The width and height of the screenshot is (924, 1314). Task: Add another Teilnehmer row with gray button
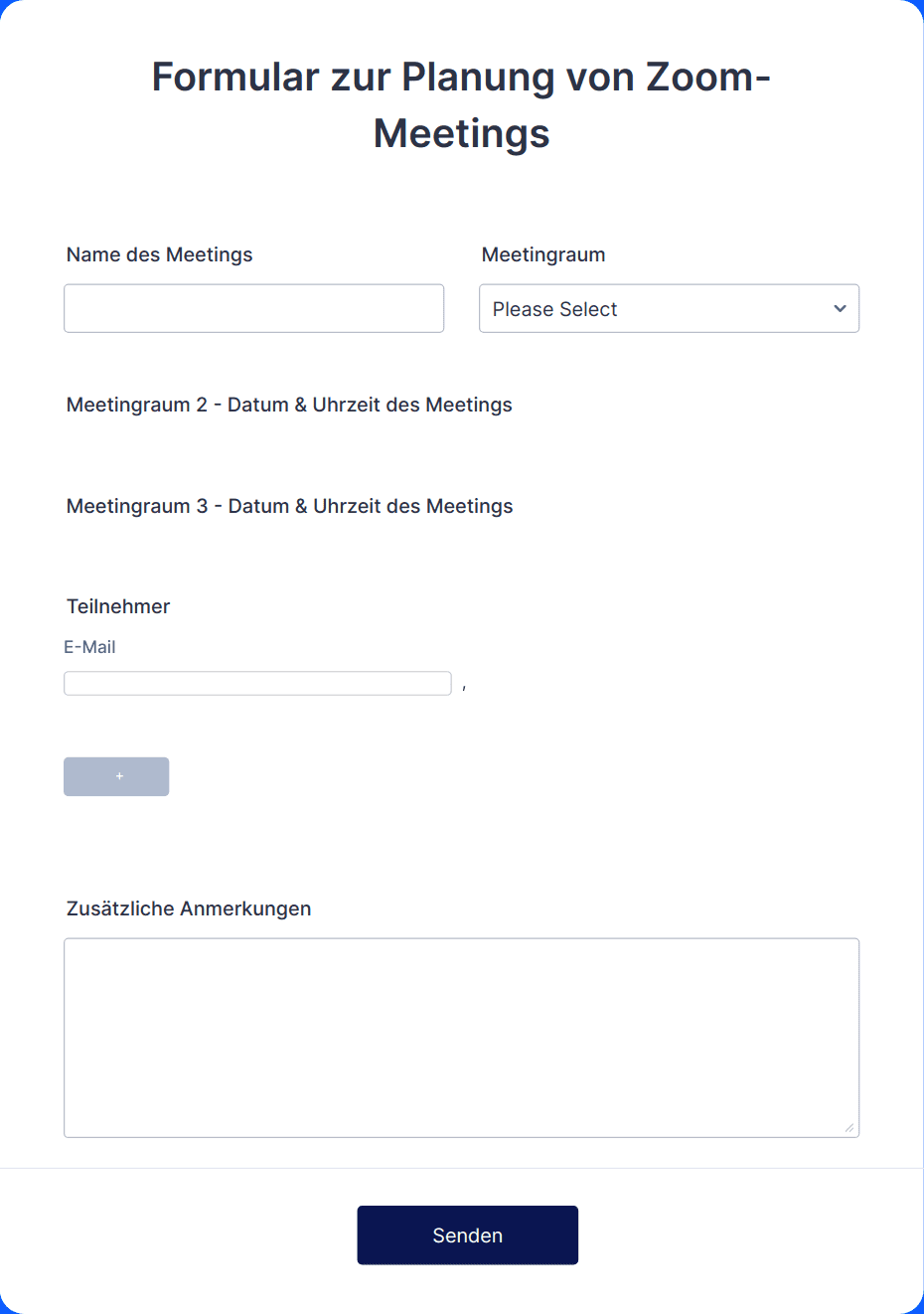pyautogui.click(x=116, y=776)
